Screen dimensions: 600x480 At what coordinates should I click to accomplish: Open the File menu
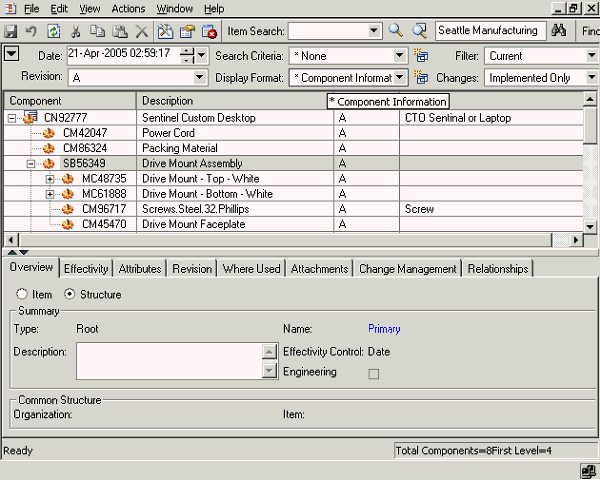31,8
